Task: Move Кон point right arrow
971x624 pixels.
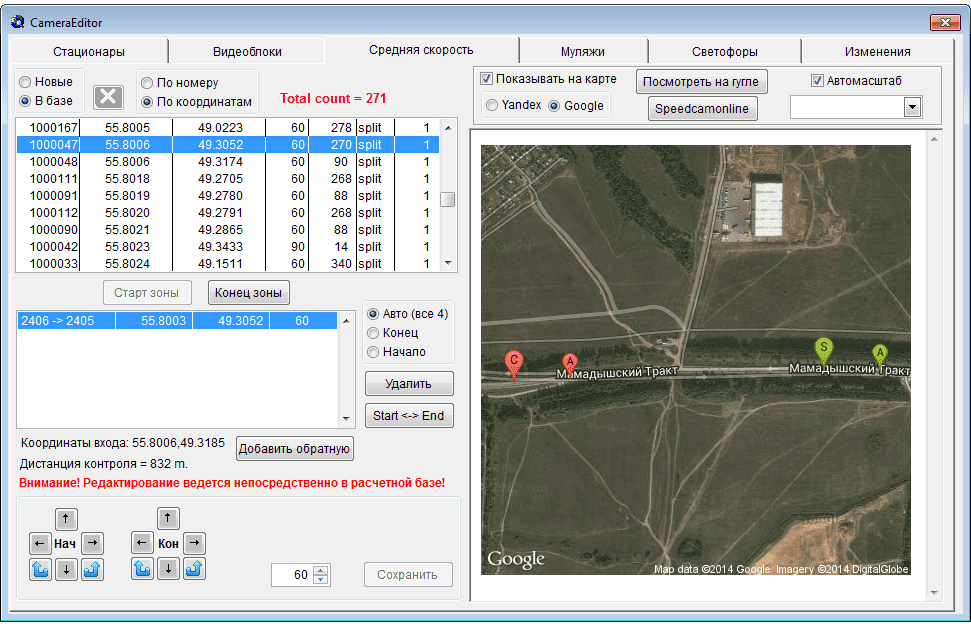Action: pyautogui.click(x=194, y=543)
